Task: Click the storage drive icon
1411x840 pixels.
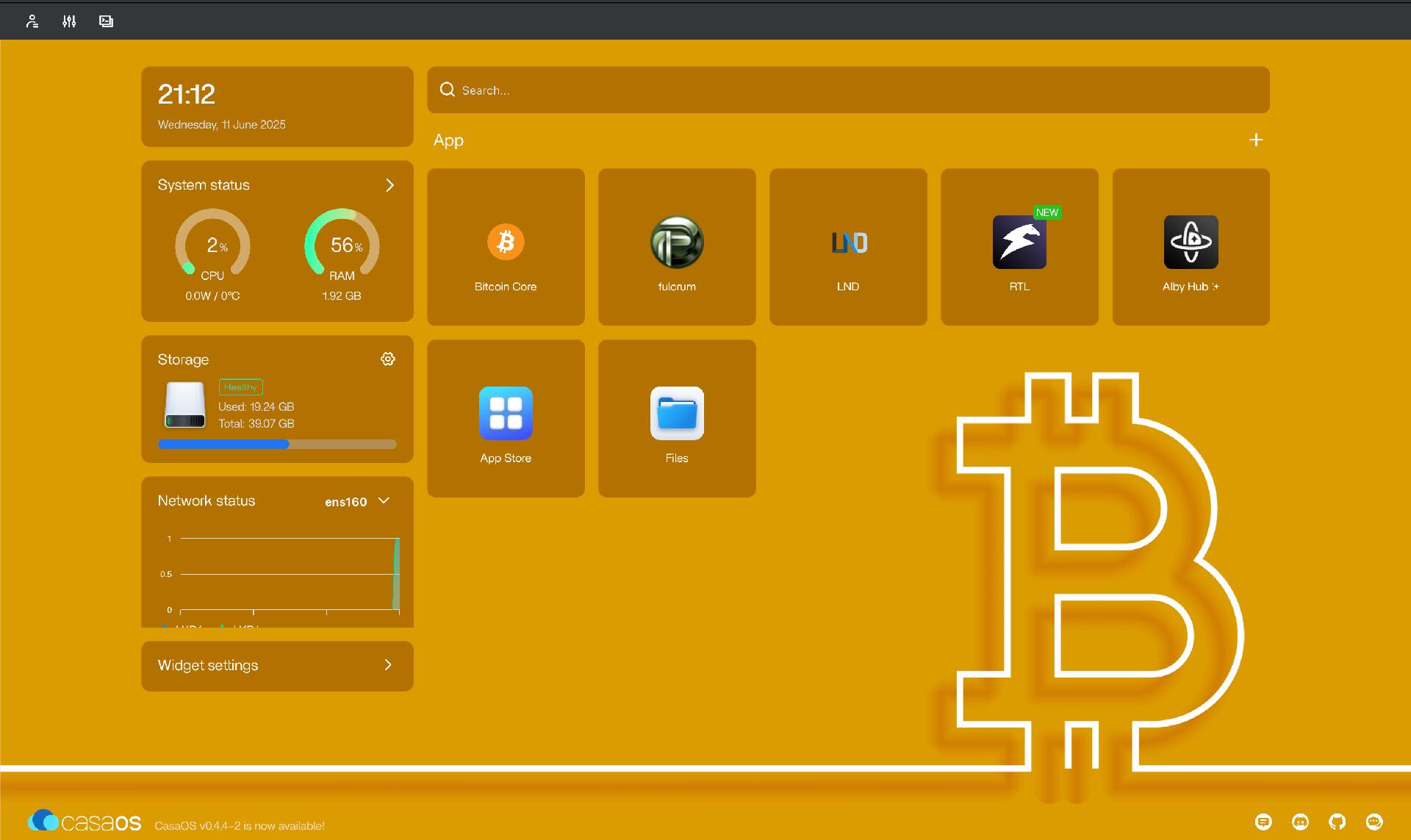Action: pos(184,405)
